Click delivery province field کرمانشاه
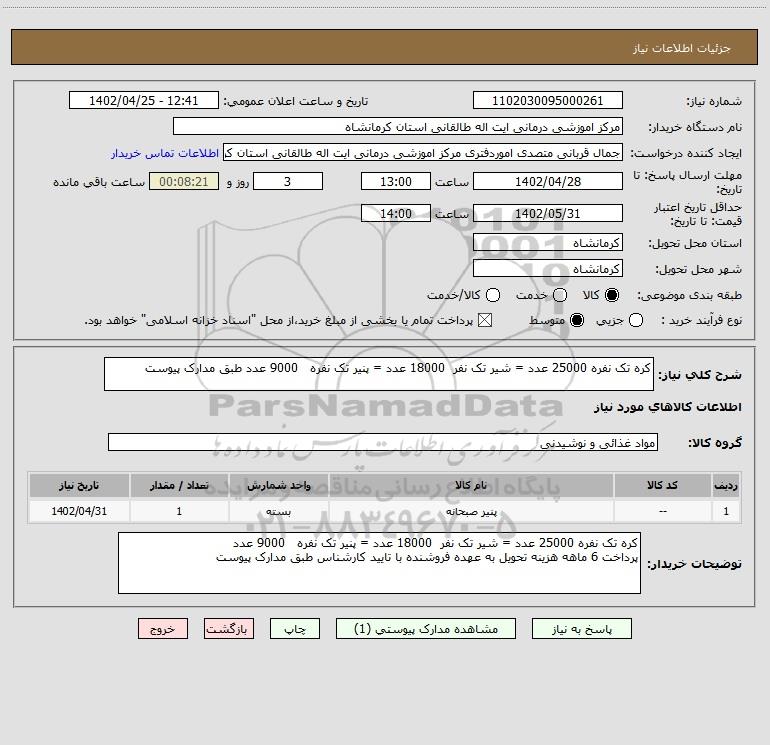Screen dimensions: 770x745 coord(548,243)
